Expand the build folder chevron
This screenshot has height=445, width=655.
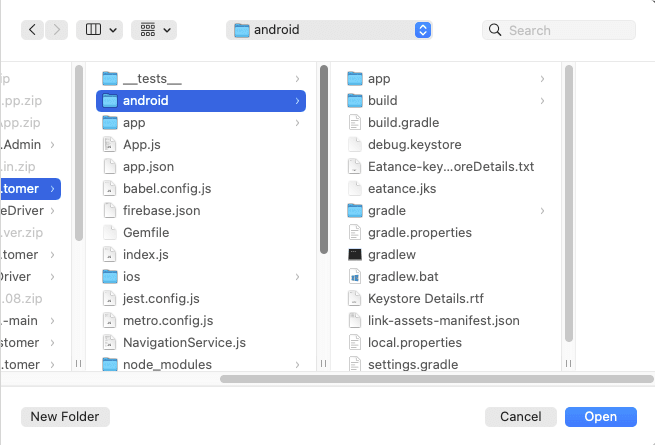(542, 101)
